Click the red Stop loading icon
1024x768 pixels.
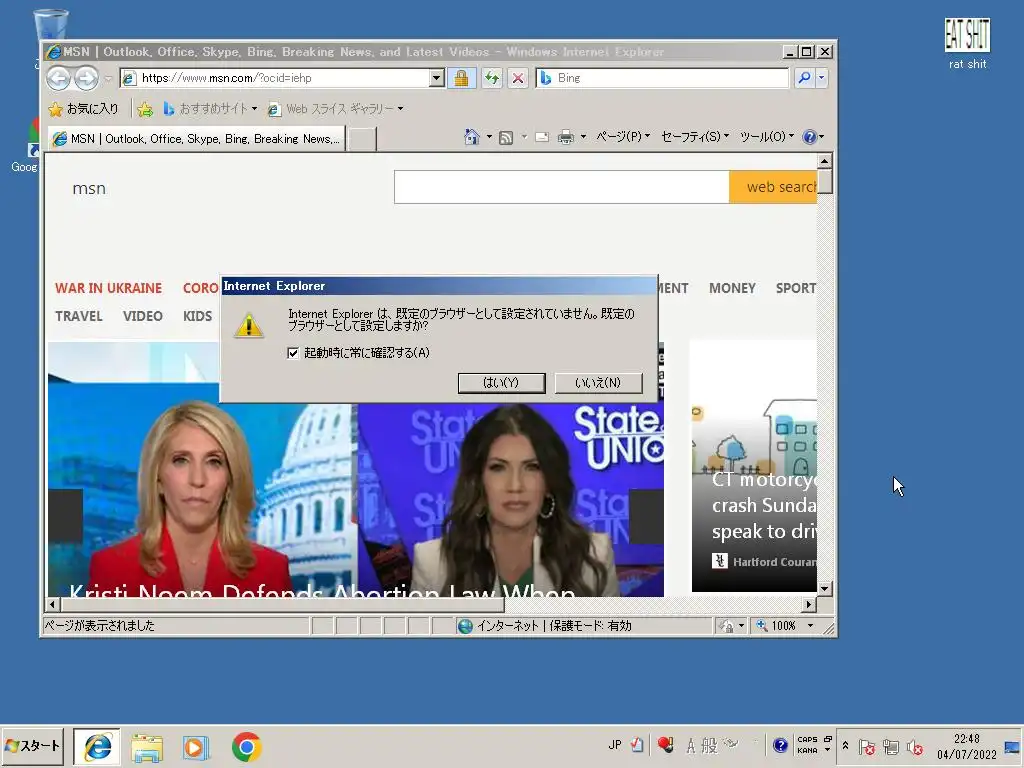(518, 78)
